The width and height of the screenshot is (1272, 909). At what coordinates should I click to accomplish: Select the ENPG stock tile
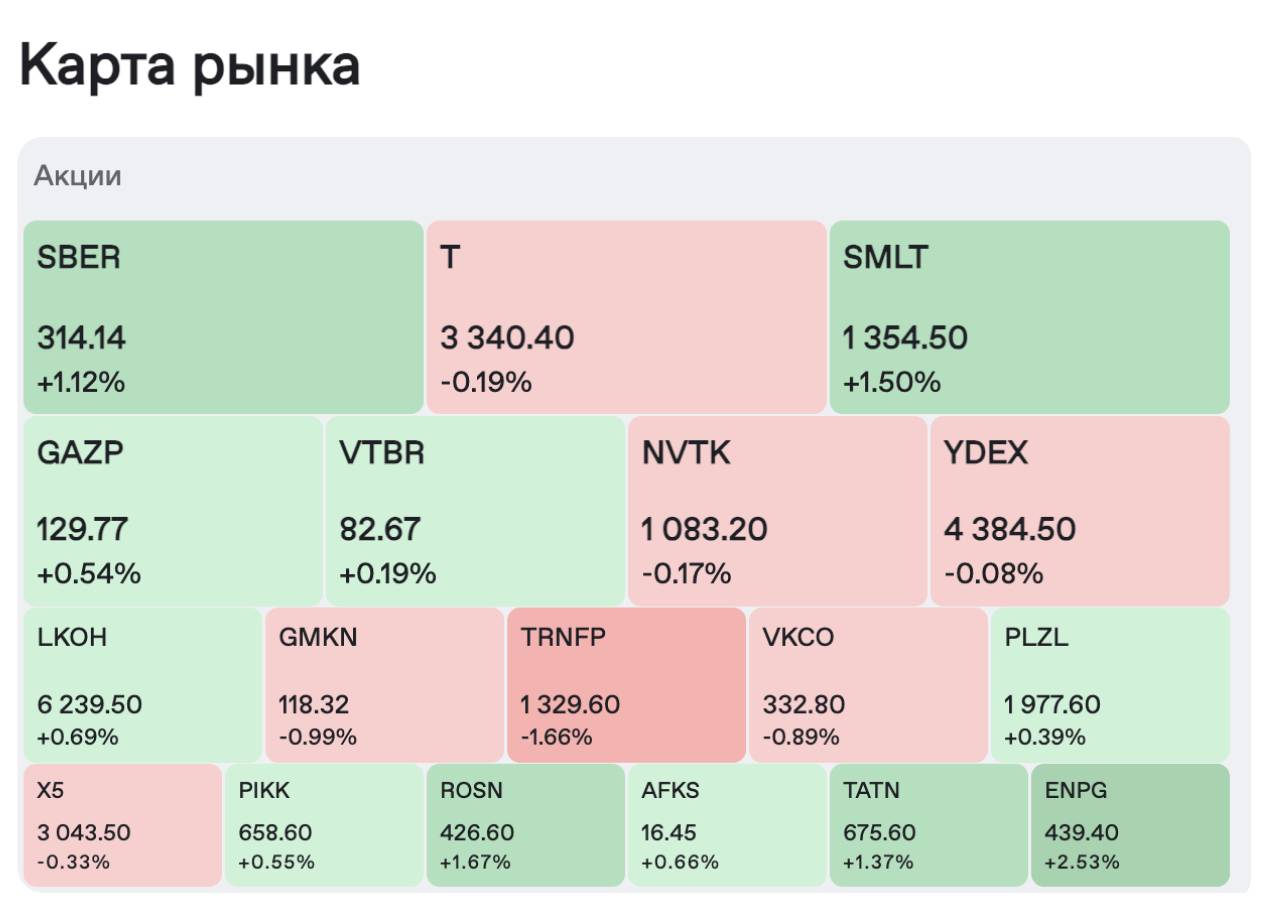(1130, 825)
